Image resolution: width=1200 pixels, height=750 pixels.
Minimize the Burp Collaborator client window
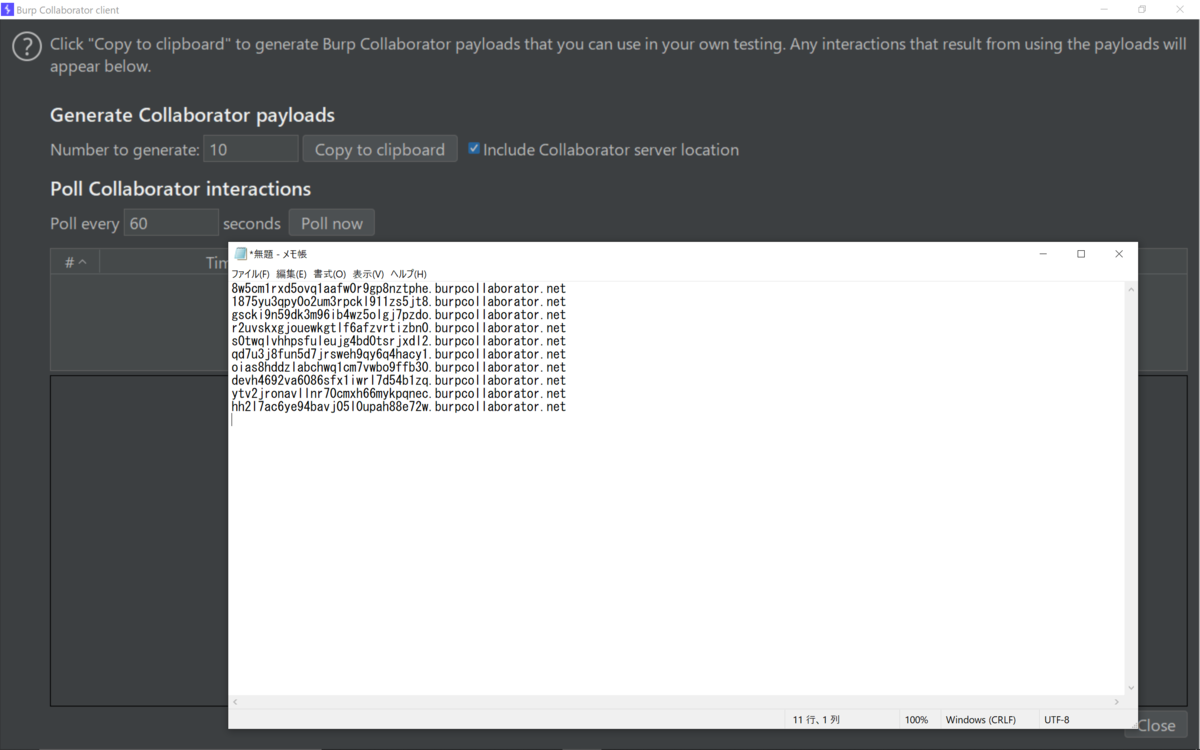coord(1104,9)
